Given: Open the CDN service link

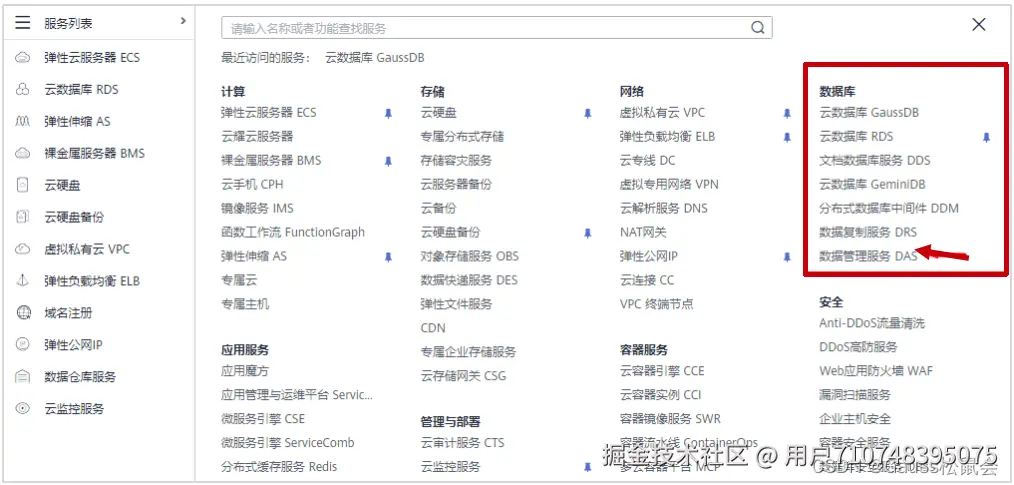Looking at the screenshot, I should pos(433,328).
